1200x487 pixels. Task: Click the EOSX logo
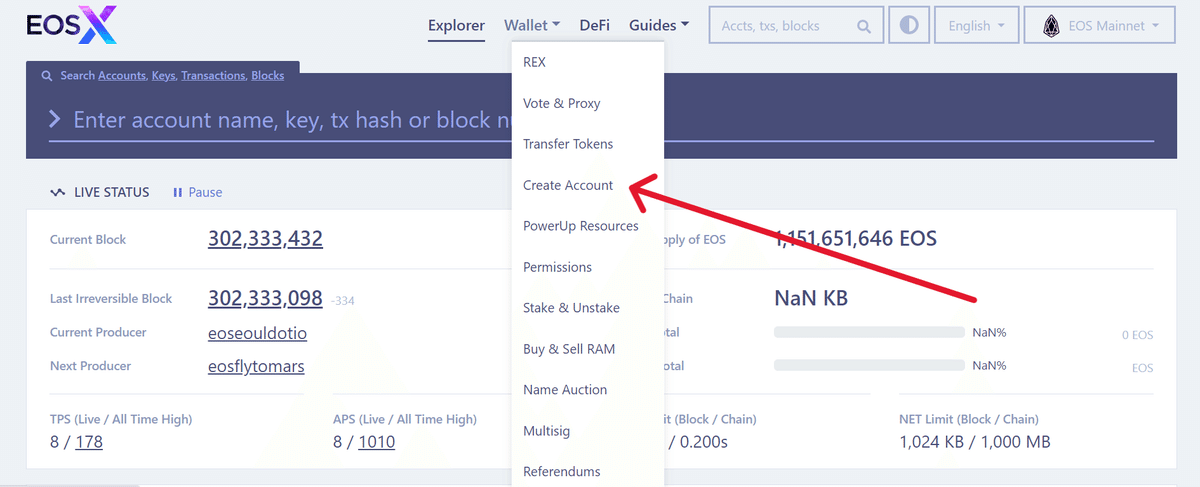pyautogui.click(x=72, y=26)
